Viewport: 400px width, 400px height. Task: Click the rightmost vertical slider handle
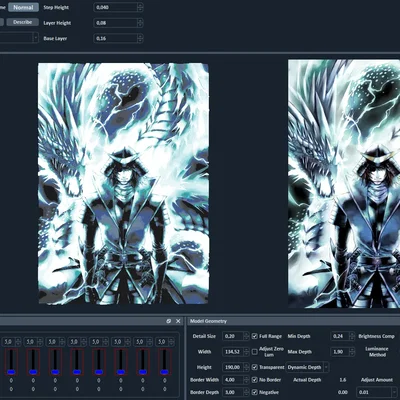pos(164,372)
